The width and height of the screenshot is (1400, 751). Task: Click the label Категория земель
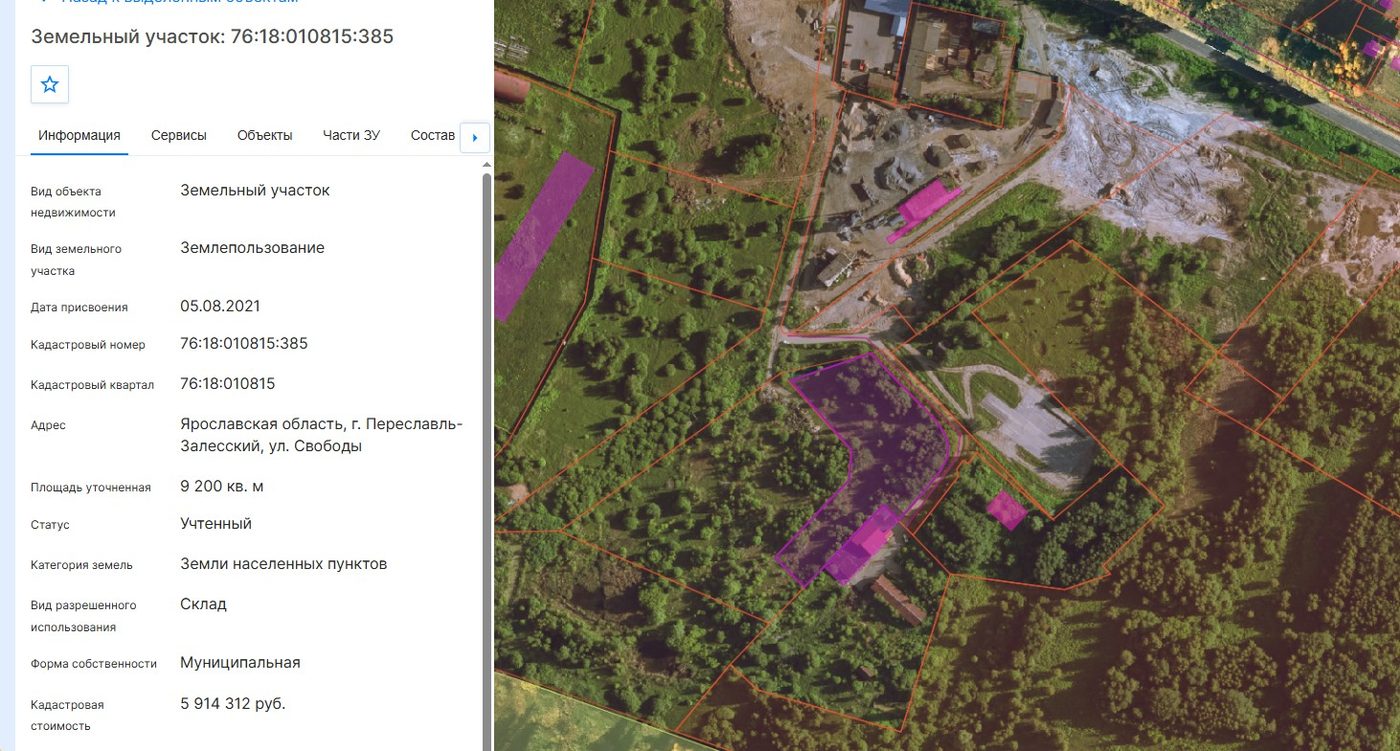click(x=82, y=565)
